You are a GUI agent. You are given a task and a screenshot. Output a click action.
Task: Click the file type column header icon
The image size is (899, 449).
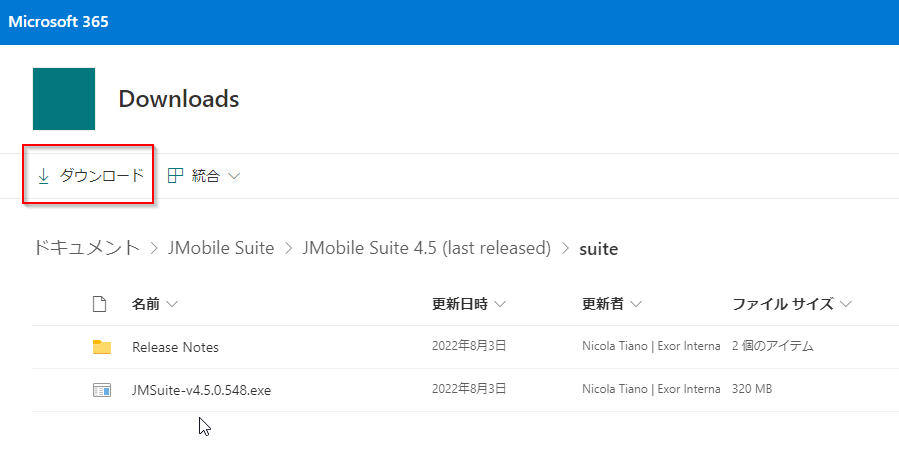tap(100, 304)
